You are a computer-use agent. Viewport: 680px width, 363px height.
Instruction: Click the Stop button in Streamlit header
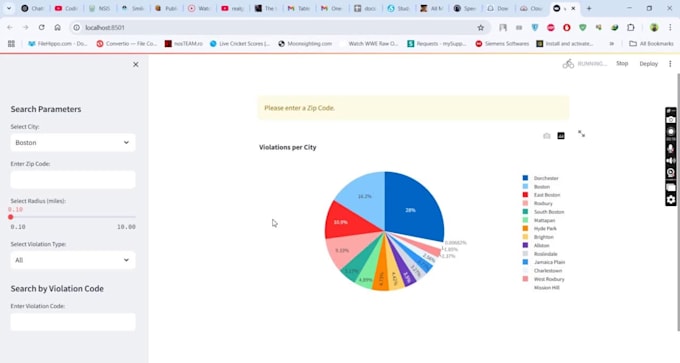tap(622, 64)
